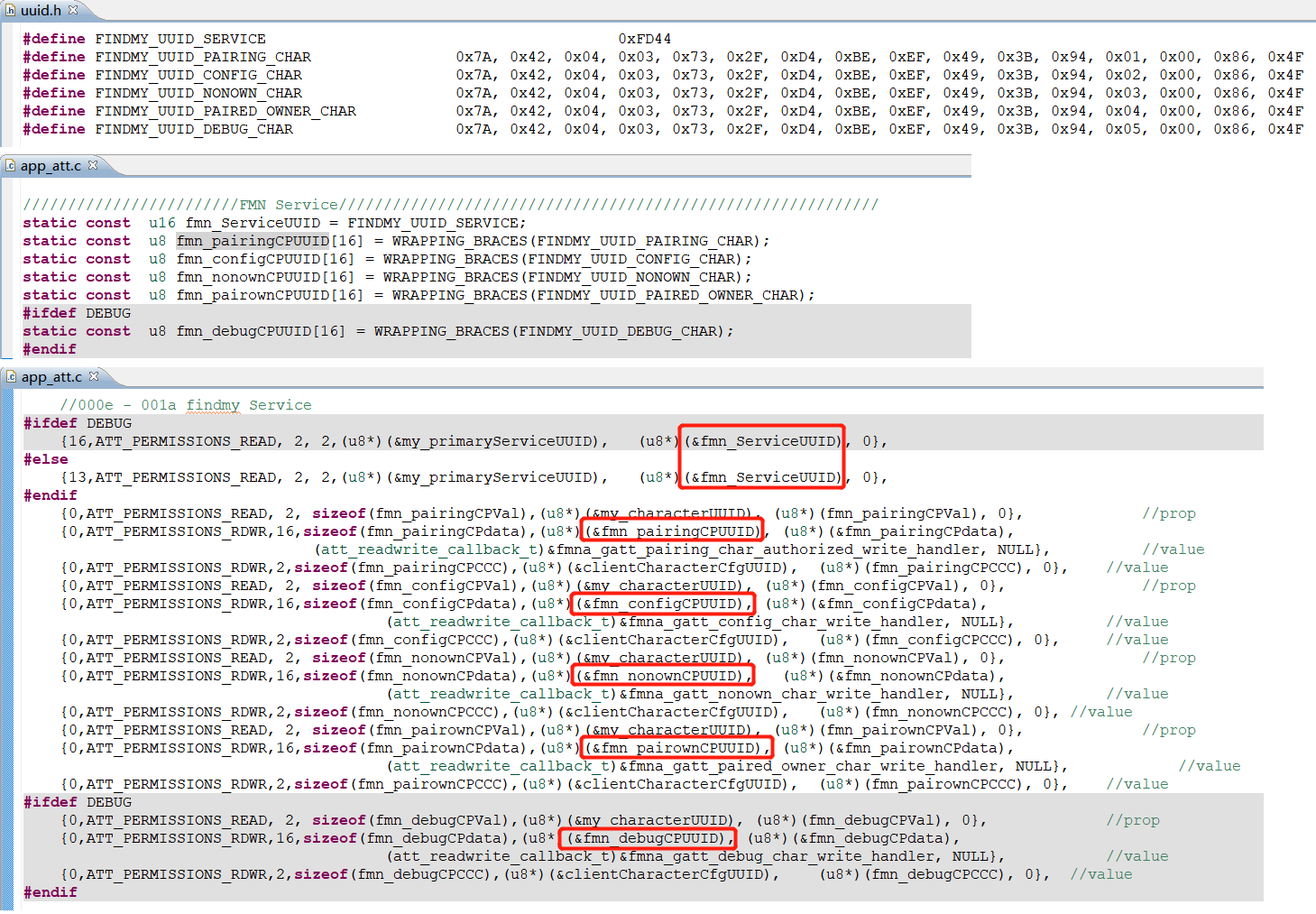This screenshot has width=1316, height=914.
Task: Click the FINDMY_UUID_SERVICE define
Action: 181,38
